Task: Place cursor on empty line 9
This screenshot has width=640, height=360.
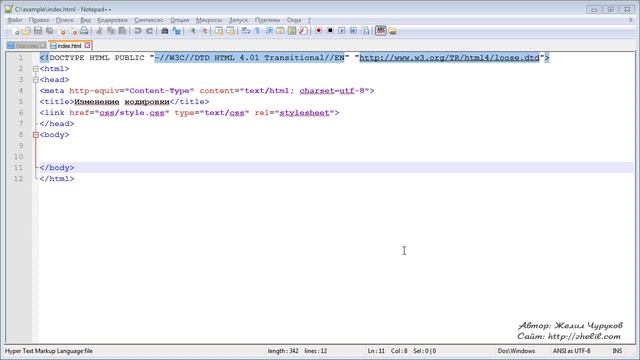Action: pos(335,146)
